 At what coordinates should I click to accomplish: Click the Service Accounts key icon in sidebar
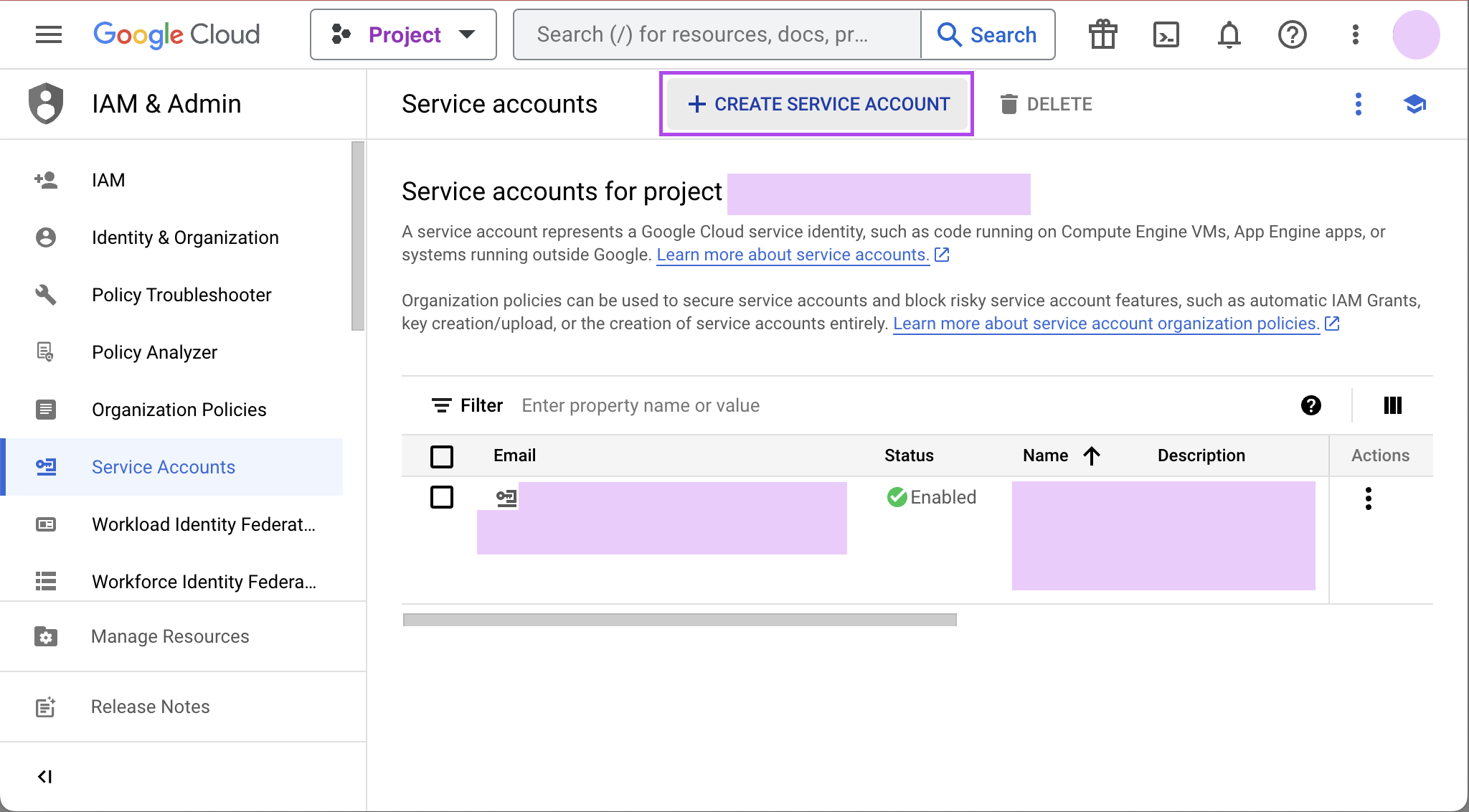pyautogui.click(x=46, y=466)
